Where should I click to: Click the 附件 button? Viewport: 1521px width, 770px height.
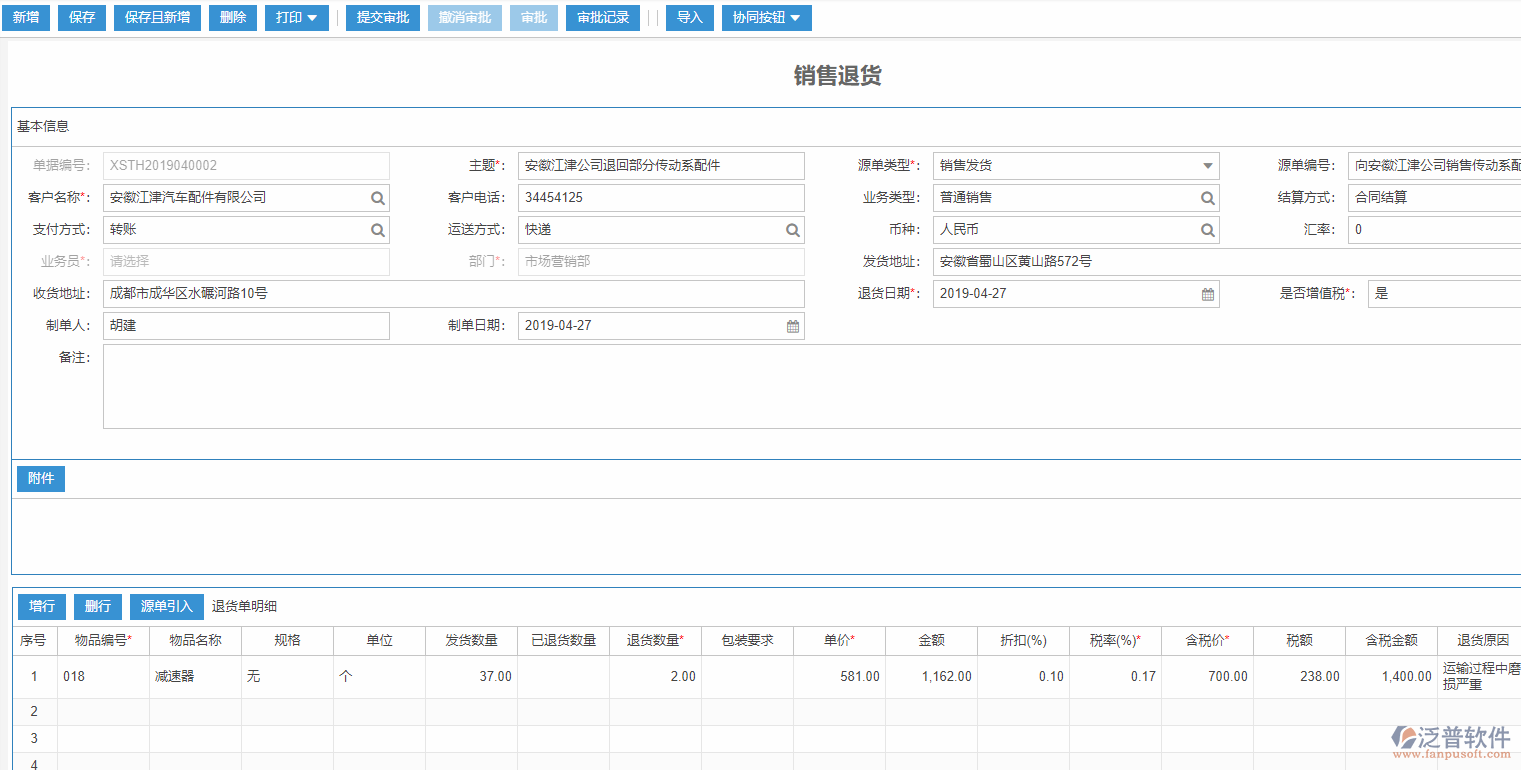pyautogui.click(x=41, y=479)
